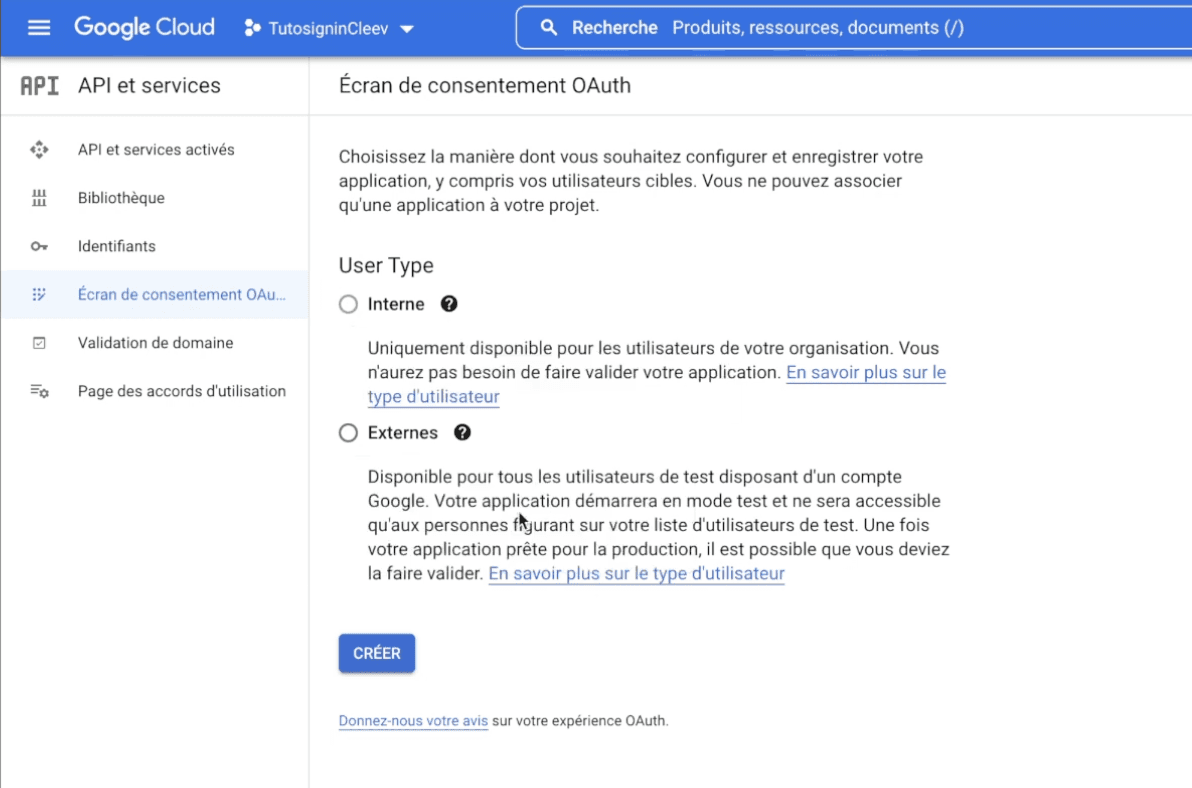Open the Externes user type learn more link
This screenshot has width=1192, height=788.
(635, 573)
